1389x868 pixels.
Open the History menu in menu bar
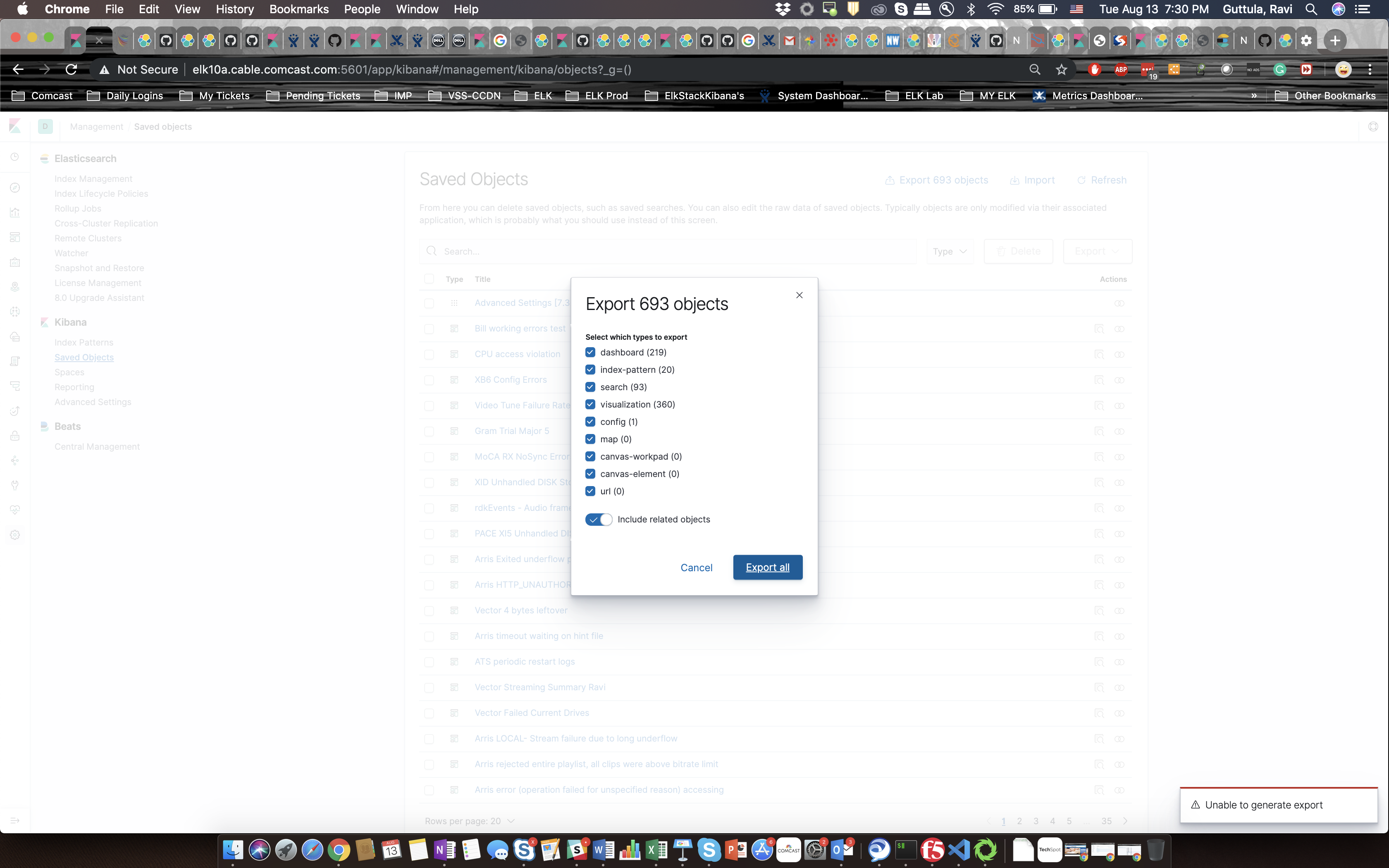(234, 9)
